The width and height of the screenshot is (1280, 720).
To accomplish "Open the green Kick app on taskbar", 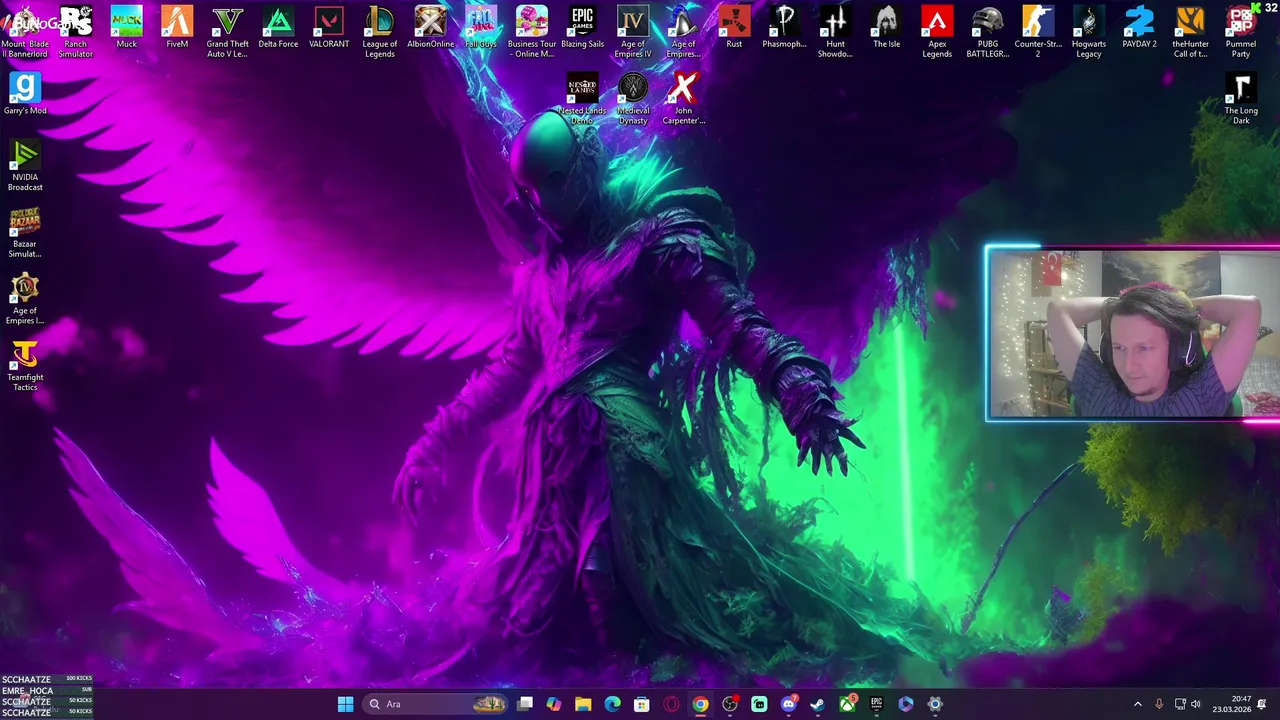I will [x=759, y=704].
